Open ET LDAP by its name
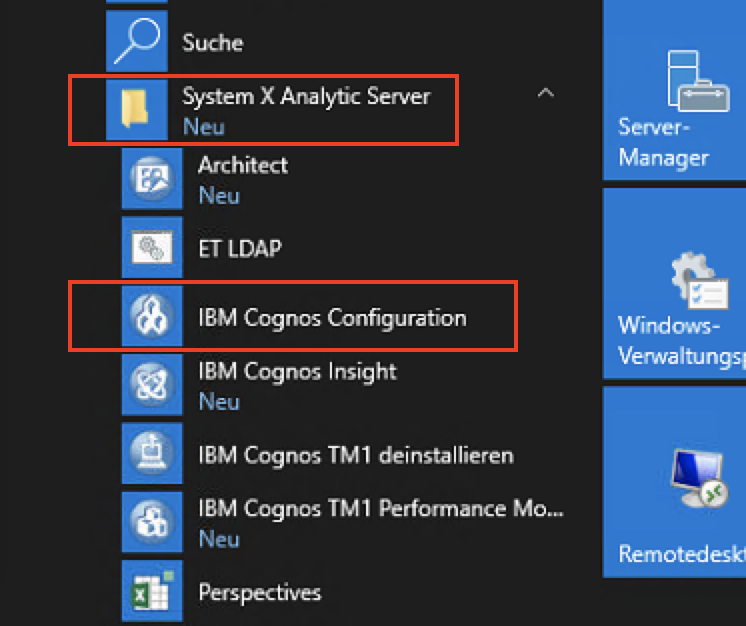 click(239, 248)
